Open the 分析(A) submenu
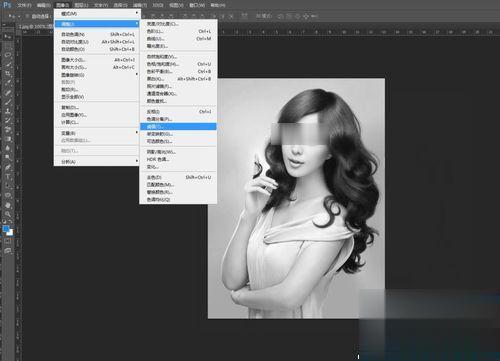Screen dimensions: 500x361 point(97,162)
